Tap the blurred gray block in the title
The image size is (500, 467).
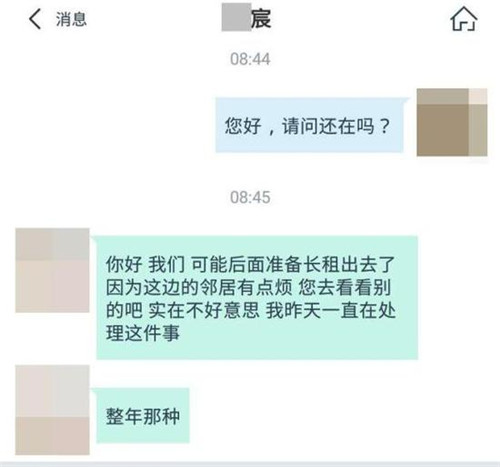click(x=236, y=17)
